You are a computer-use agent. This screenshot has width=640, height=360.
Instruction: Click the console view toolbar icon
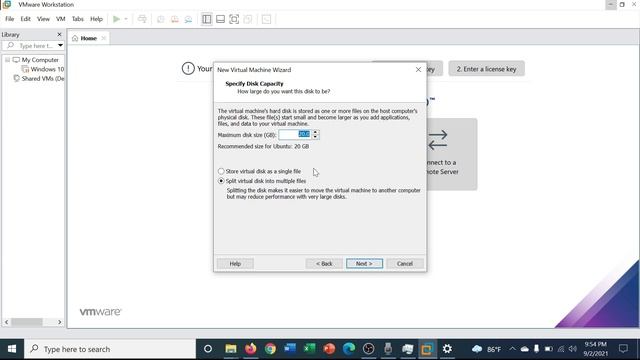[x=266, y=19]
